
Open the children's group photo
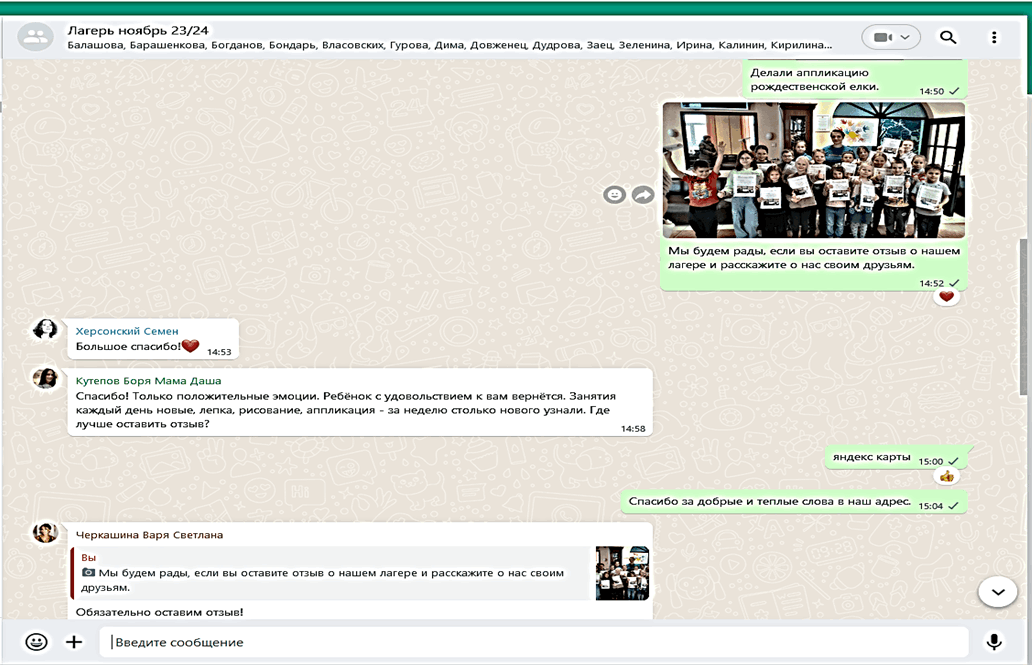[814, 170]
